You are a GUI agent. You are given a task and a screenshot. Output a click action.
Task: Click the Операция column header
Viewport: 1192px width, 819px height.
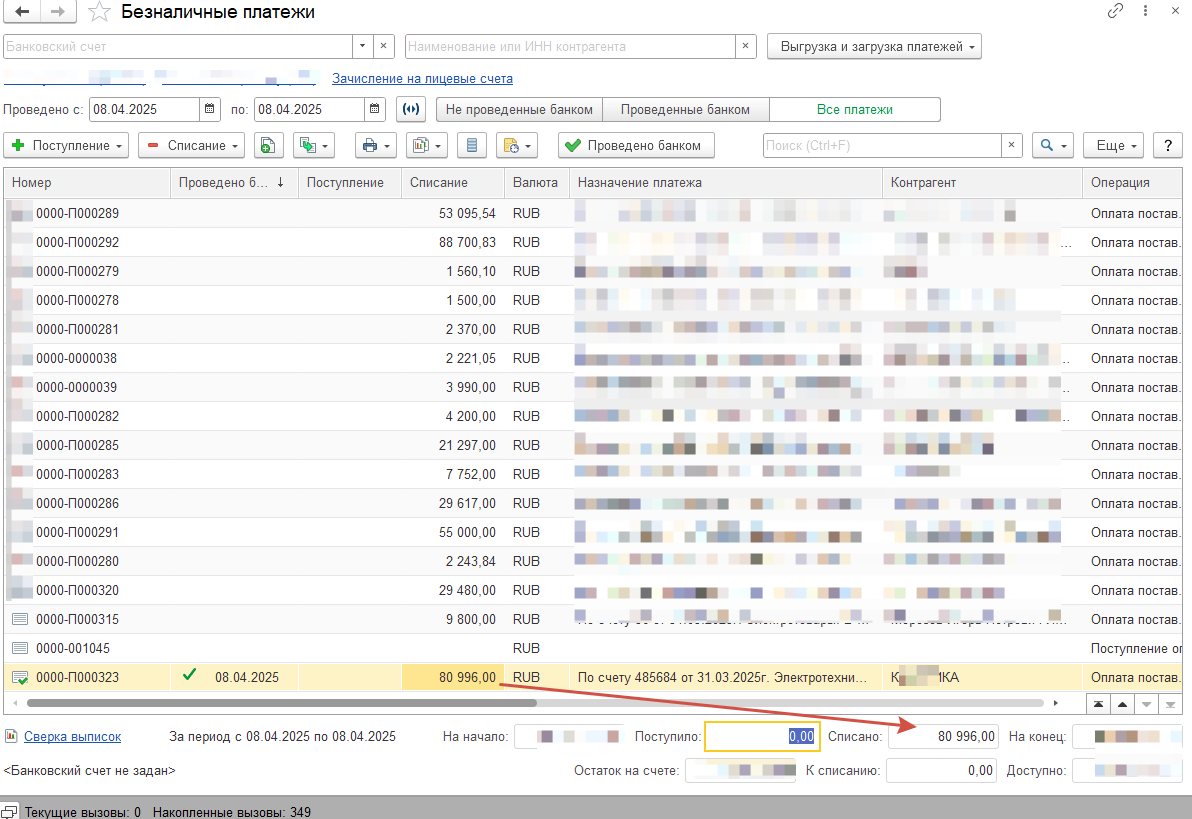(1132, 183)
